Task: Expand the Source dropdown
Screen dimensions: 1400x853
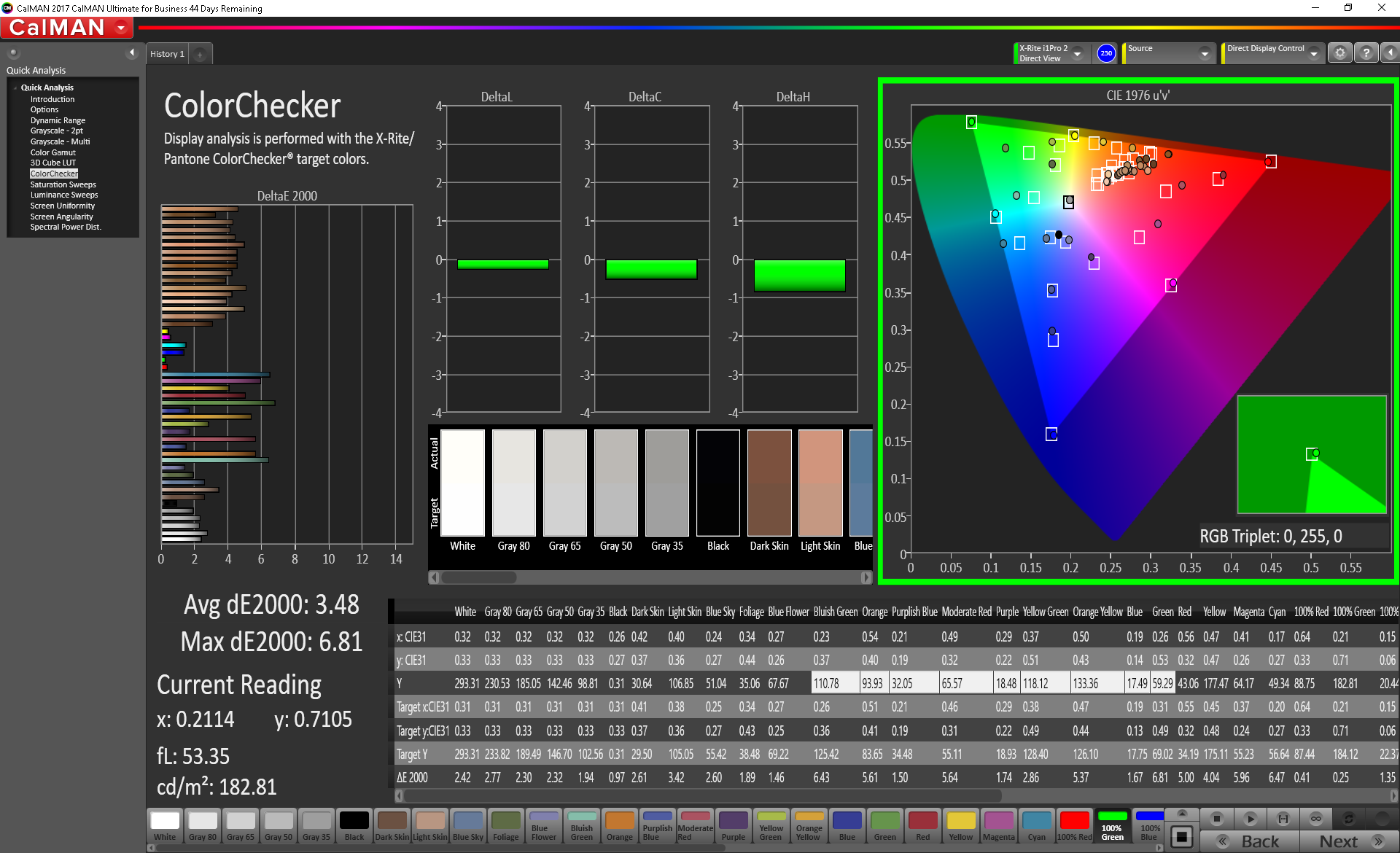Action: pos(1205,53)
